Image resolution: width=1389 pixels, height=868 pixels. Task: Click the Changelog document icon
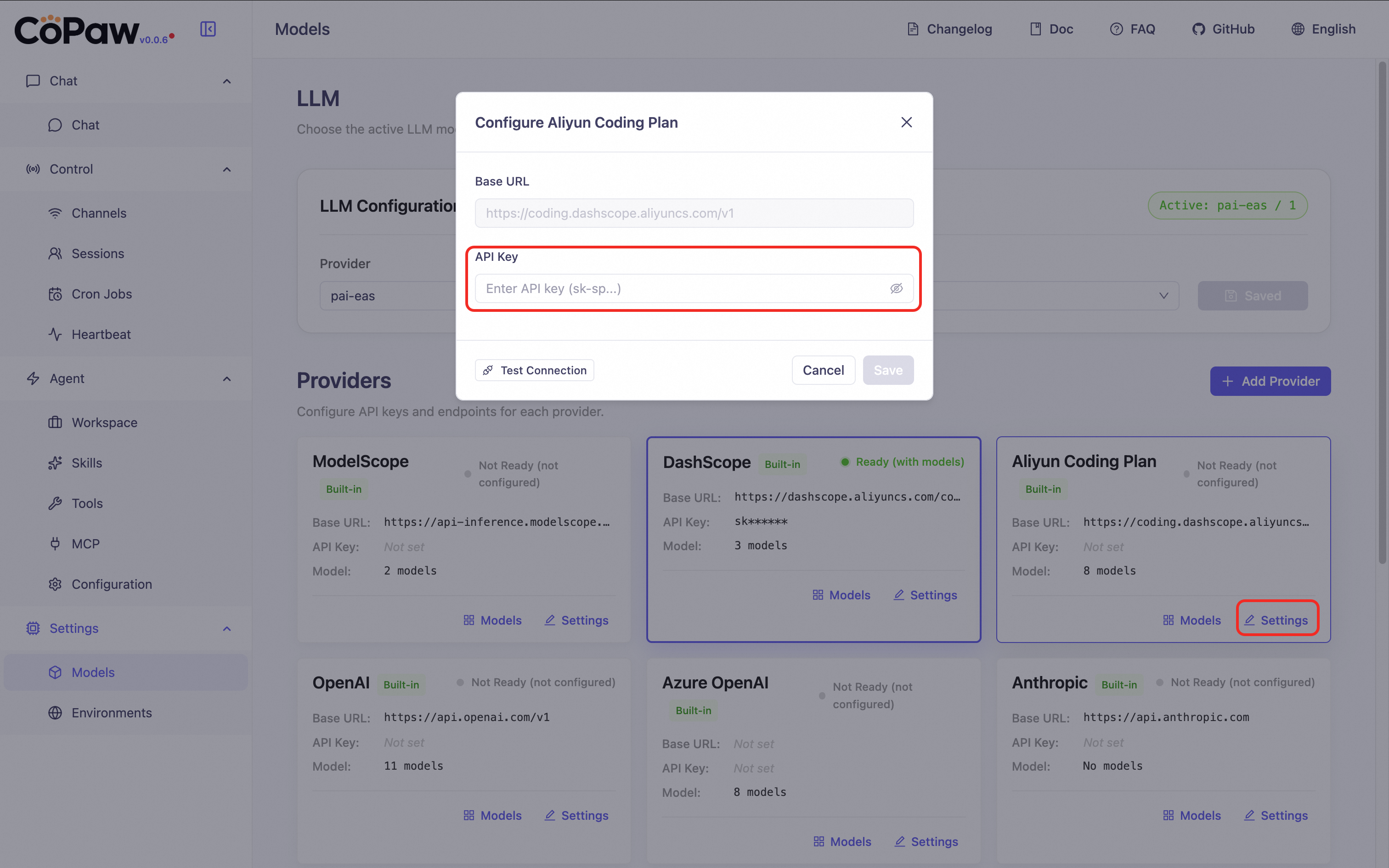pyautogui.click(x=913, y=28)
